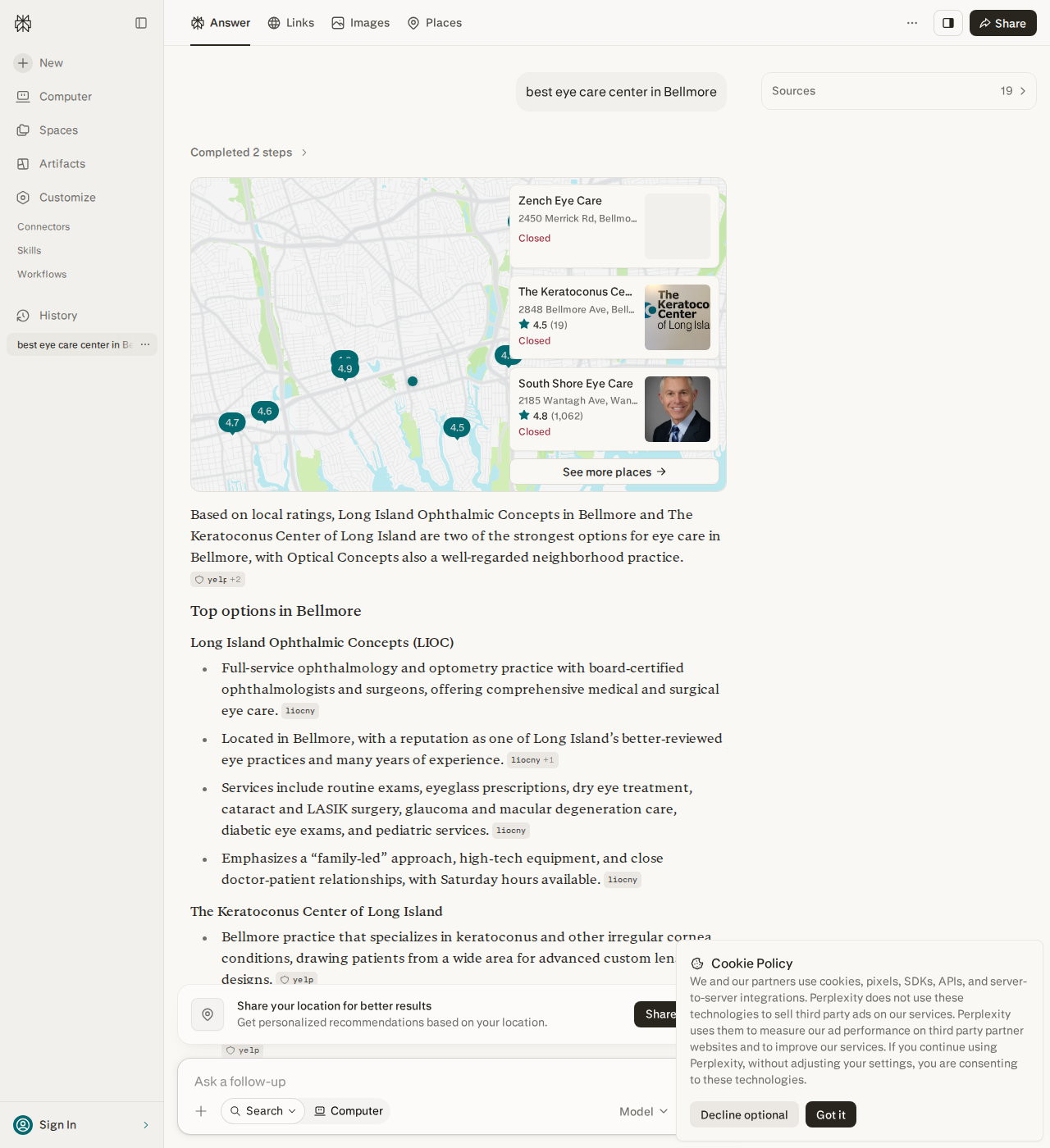Open South Shore Eye Care photo thumbnail

(678, 409)
